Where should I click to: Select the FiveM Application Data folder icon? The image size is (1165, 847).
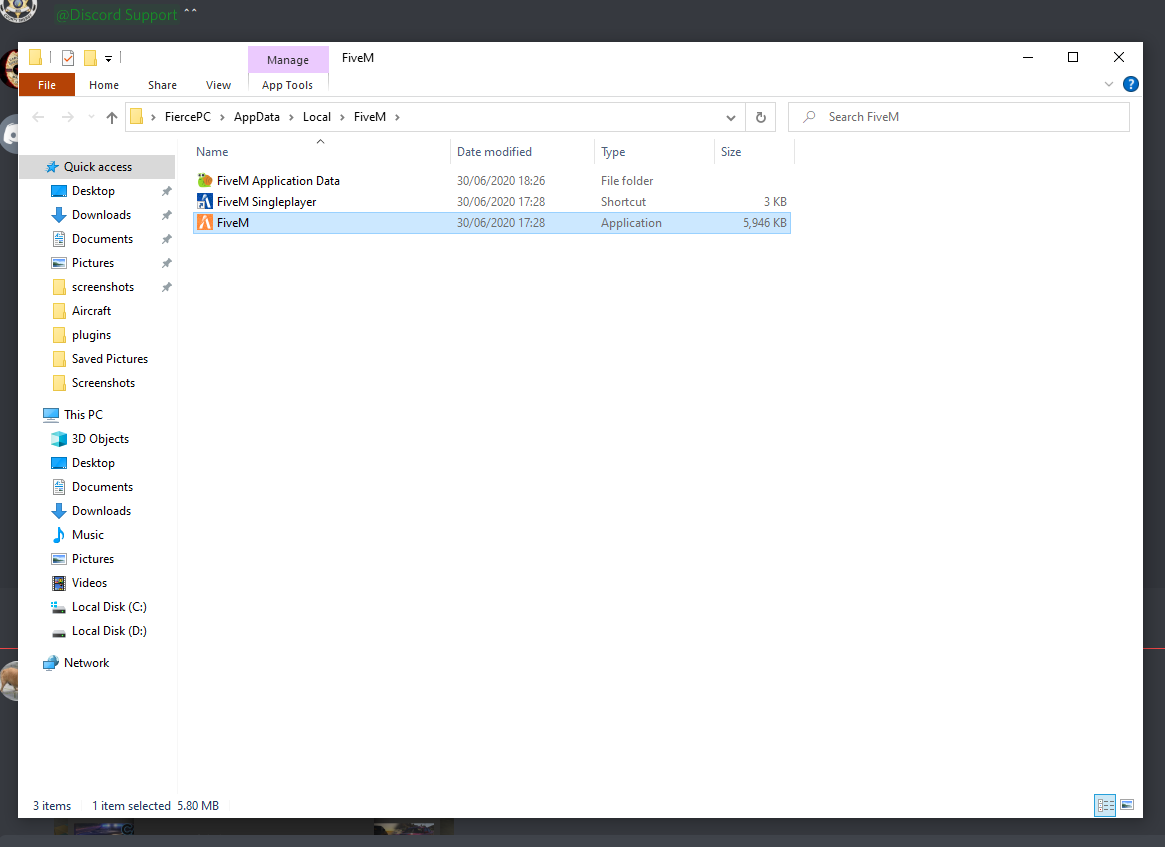point(204,181)
